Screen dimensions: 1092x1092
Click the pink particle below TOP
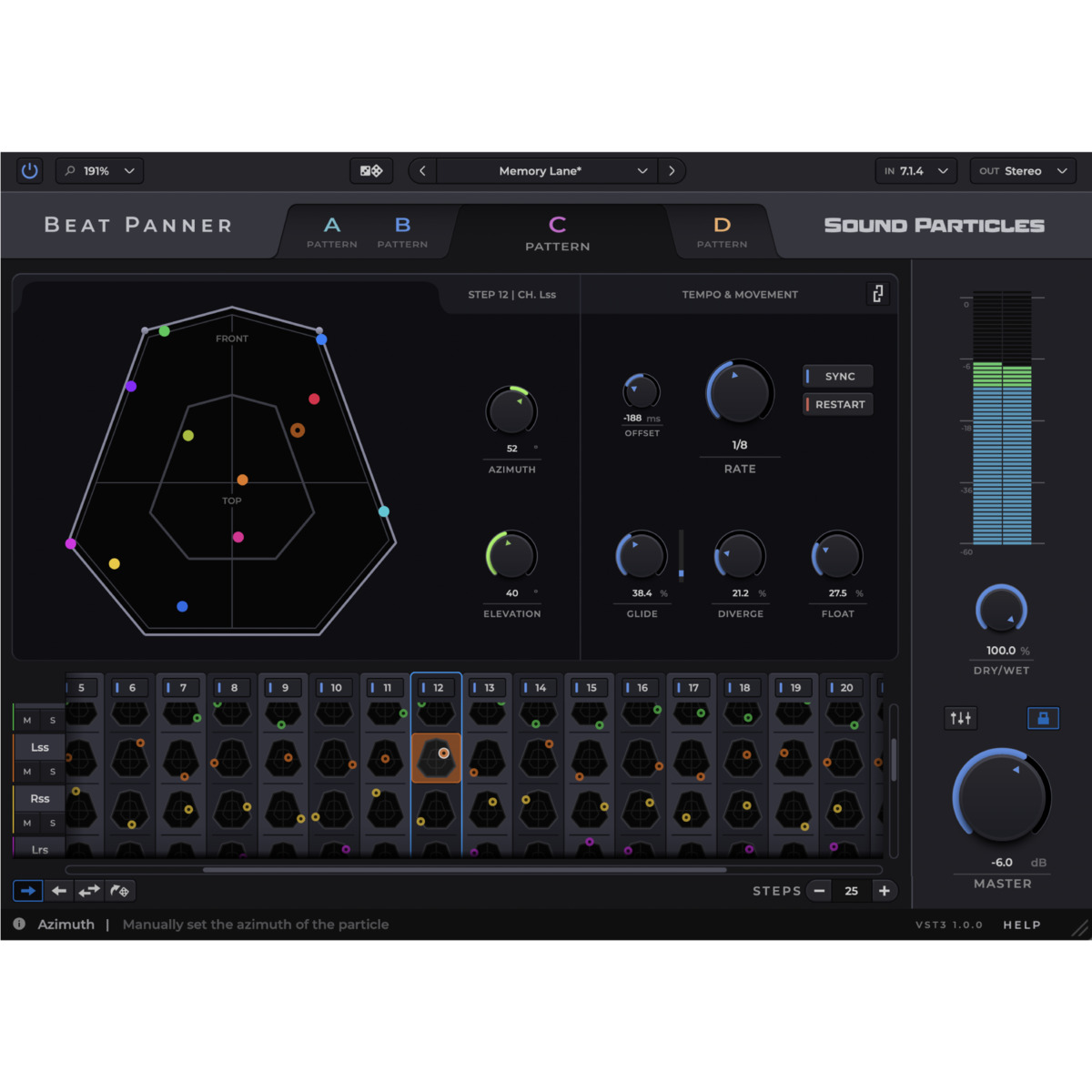click(238, 537)
